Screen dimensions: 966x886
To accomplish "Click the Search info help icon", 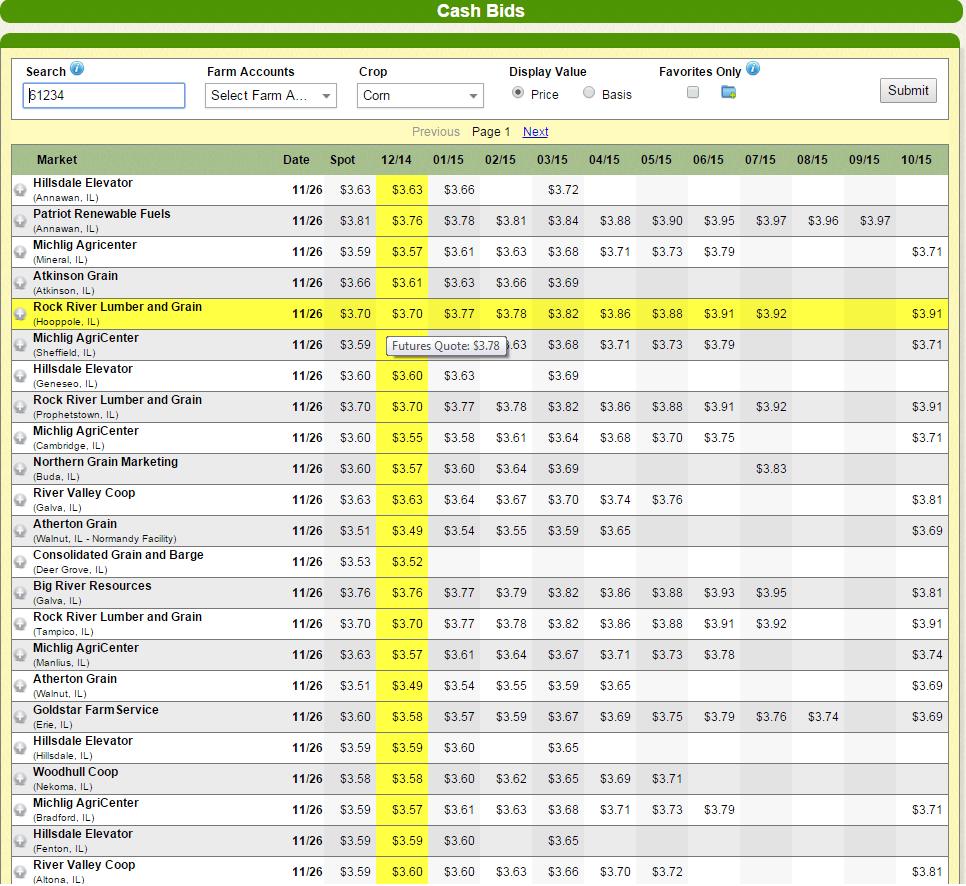I will [x=76, y=68].
